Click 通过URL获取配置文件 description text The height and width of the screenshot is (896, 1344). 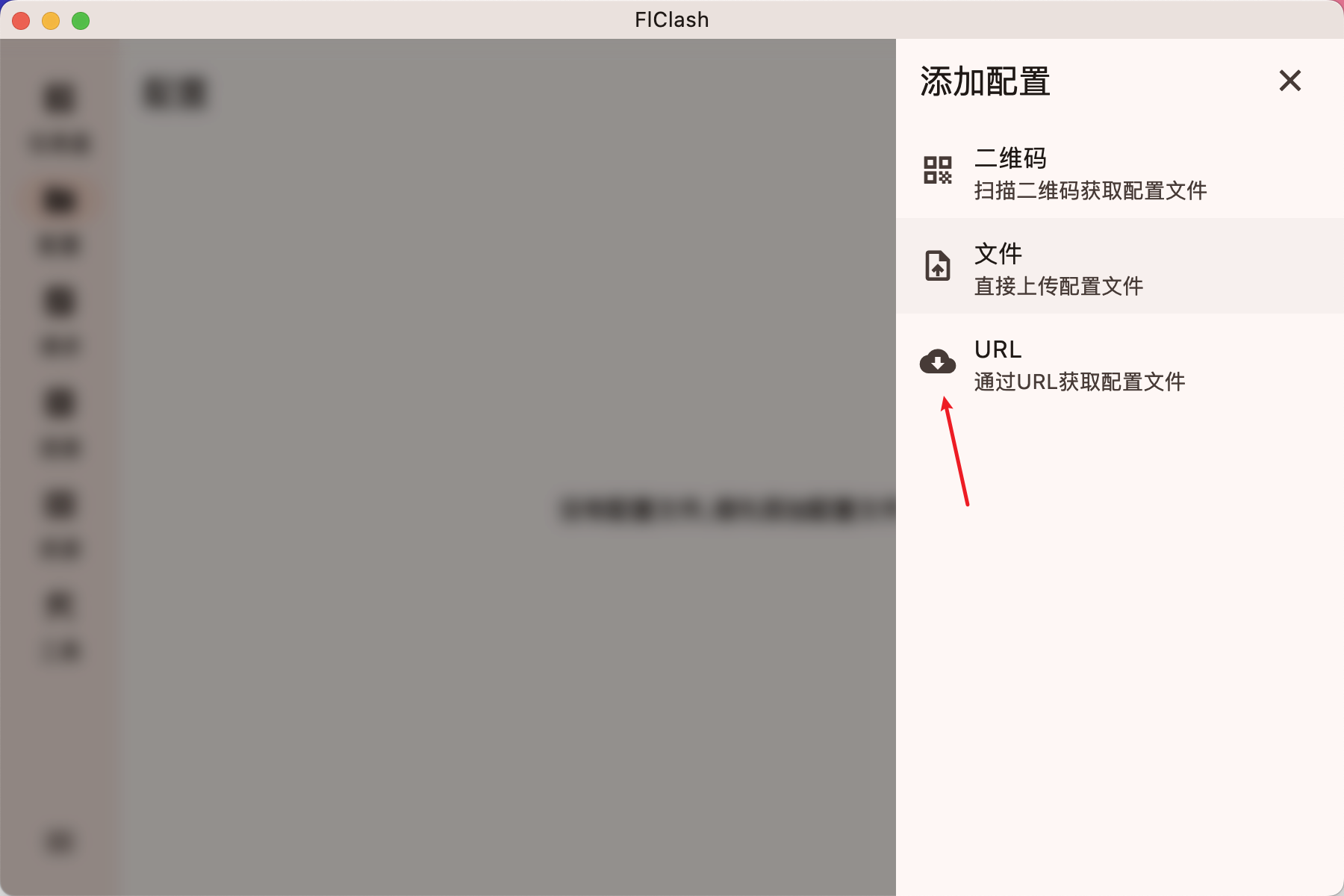1080,382
